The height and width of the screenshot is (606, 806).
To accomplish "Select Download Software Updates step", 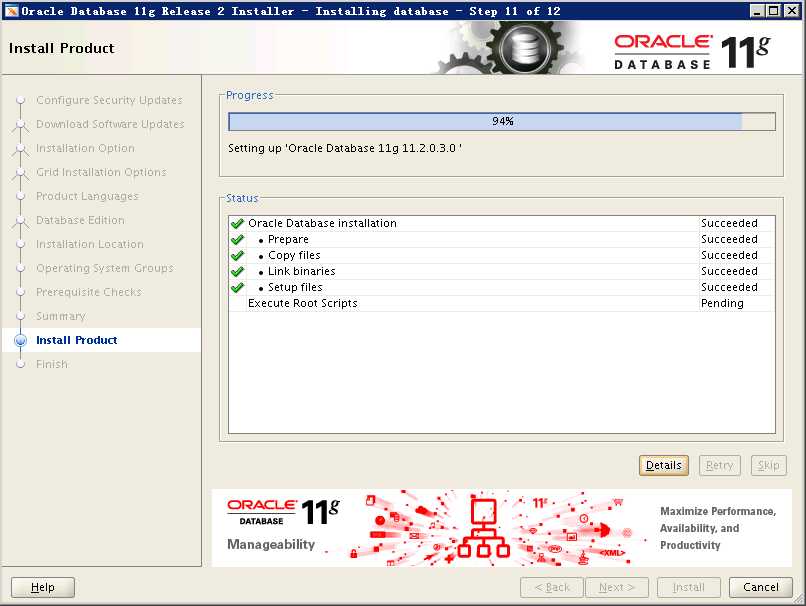I will pyautogui.click(x=110, y=124).
